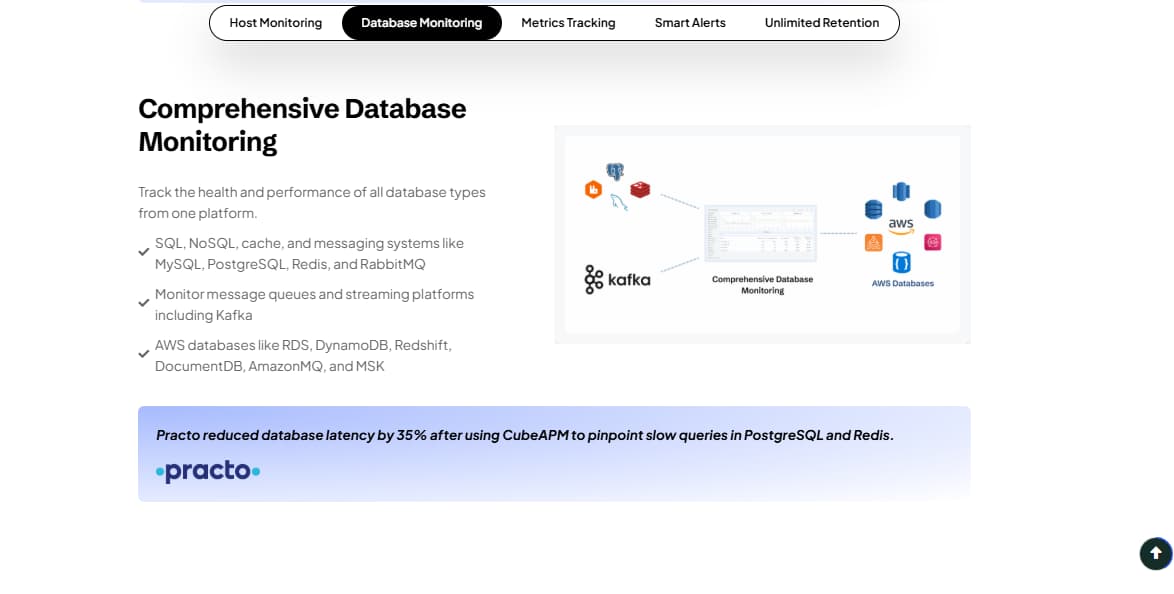Open the Host Monitoring tab

[x=275, y=23]
